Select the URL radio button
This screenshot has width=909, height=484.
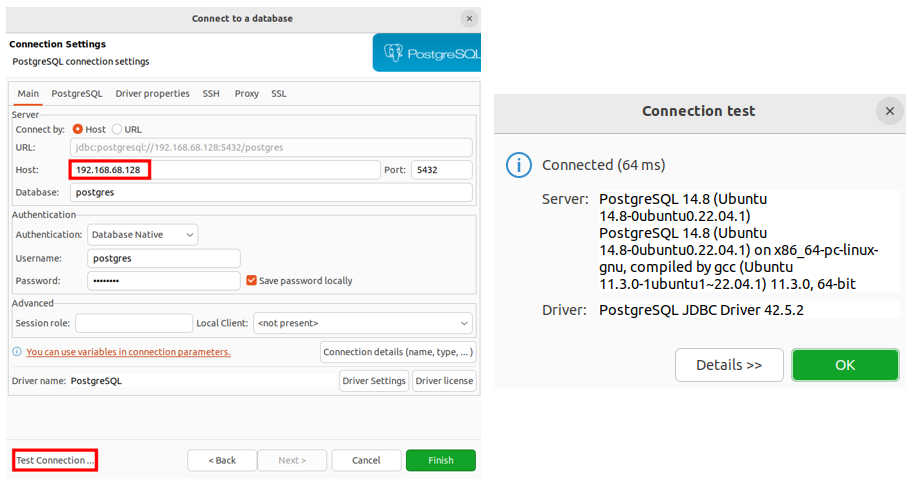tap(117, 129)
